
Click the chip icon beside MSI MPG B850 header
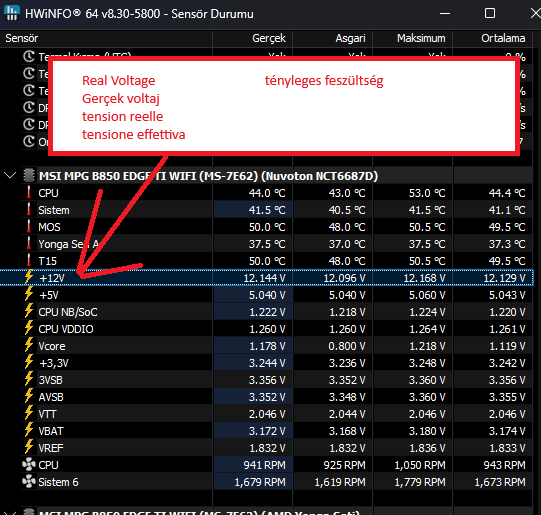[29, 175]
